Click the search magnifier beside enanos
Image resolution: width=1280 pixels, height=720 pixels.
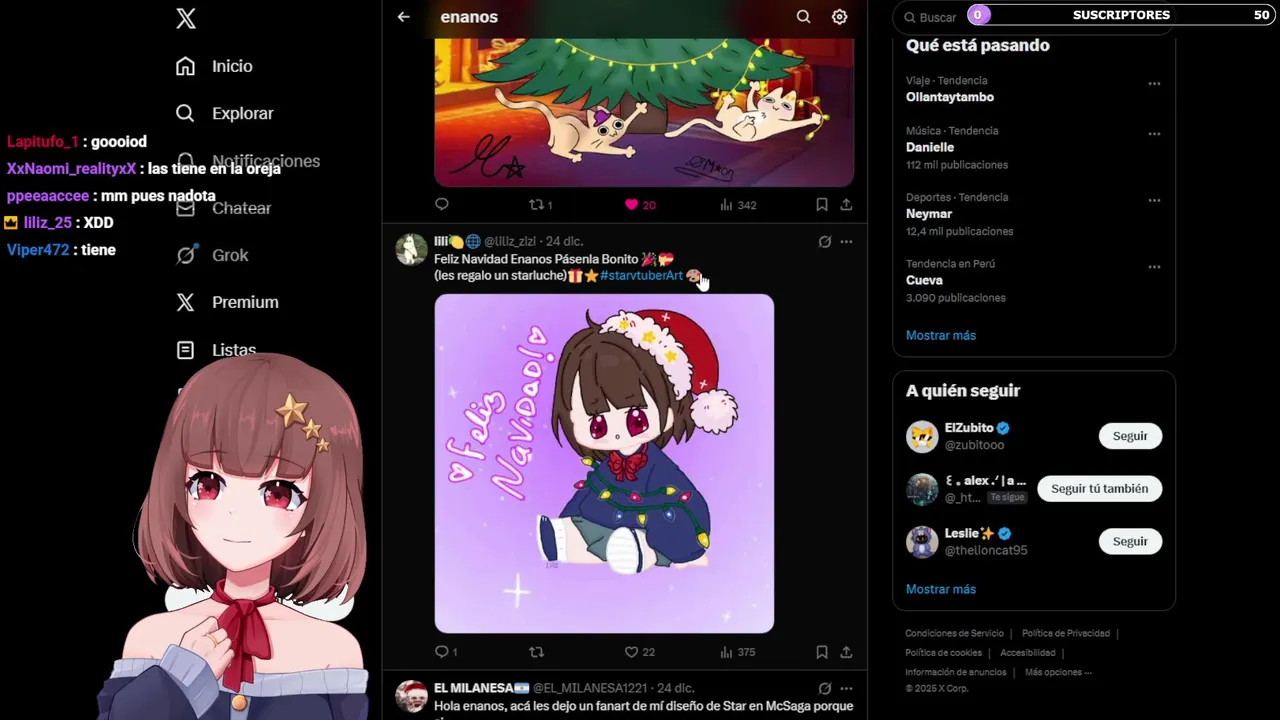coord(803,17)
